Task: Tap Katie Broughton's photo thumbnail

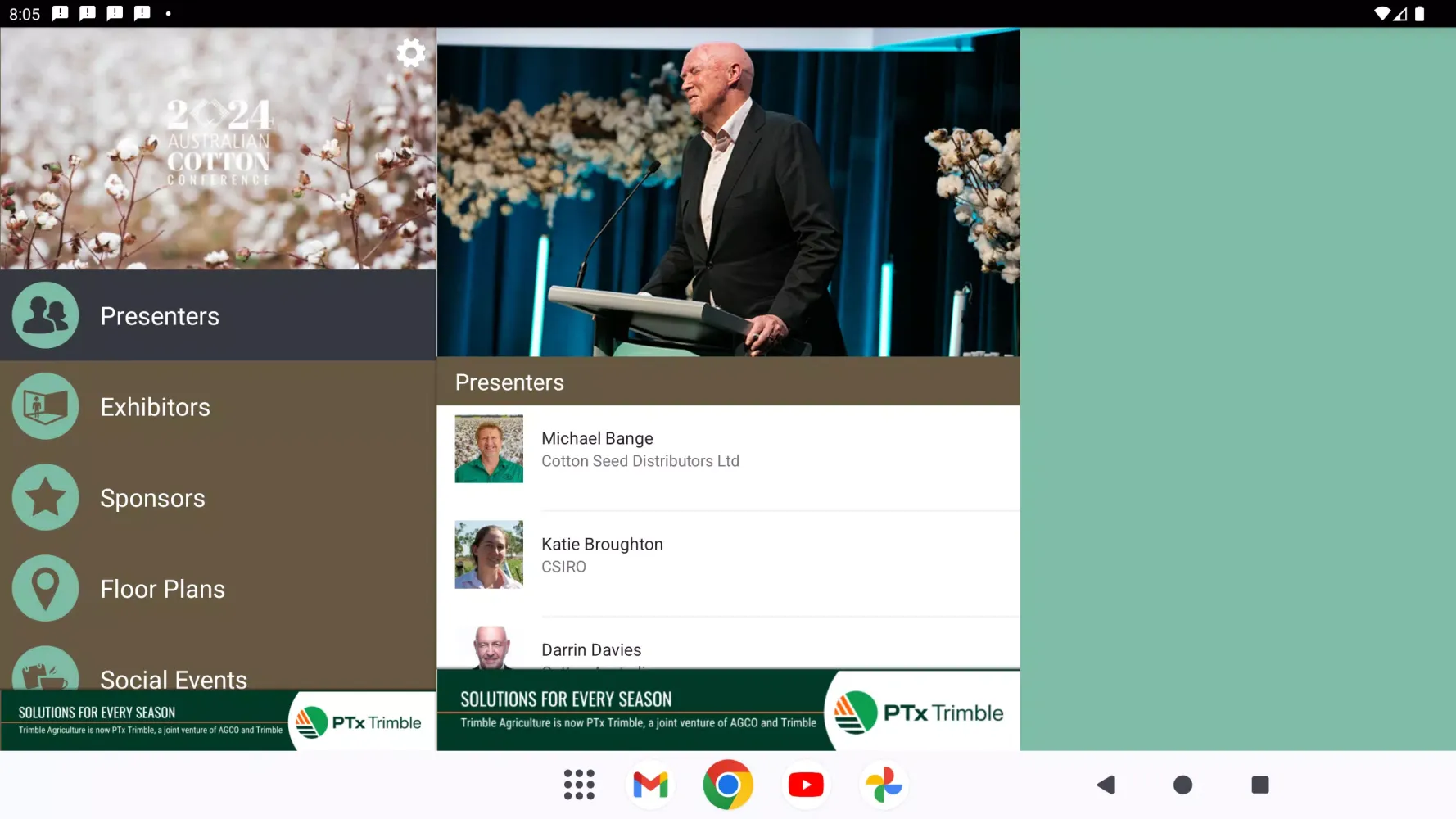Action: 488,554
